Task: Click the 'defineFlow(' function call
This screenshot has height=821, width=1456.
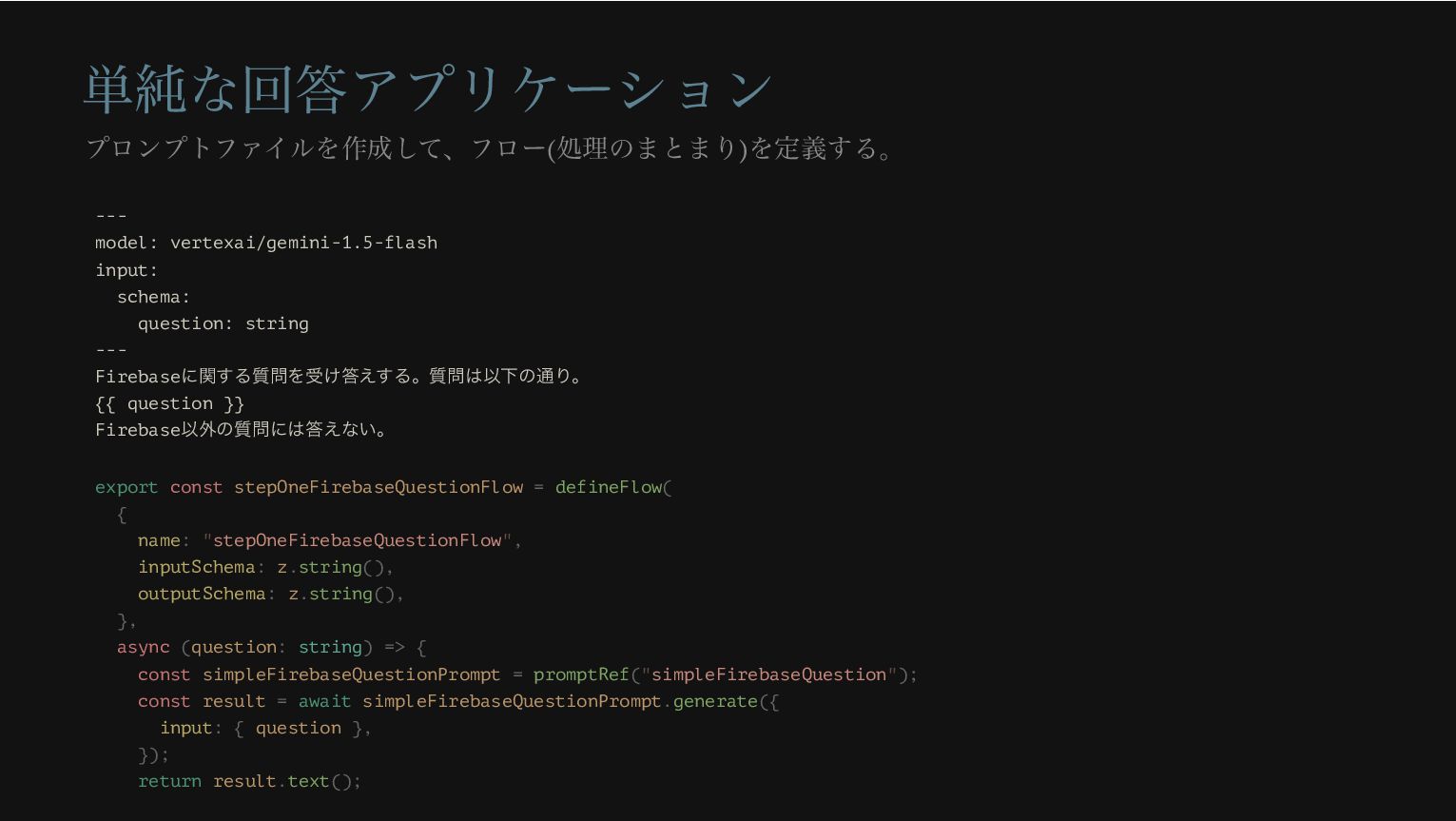Action: point(613,487)
